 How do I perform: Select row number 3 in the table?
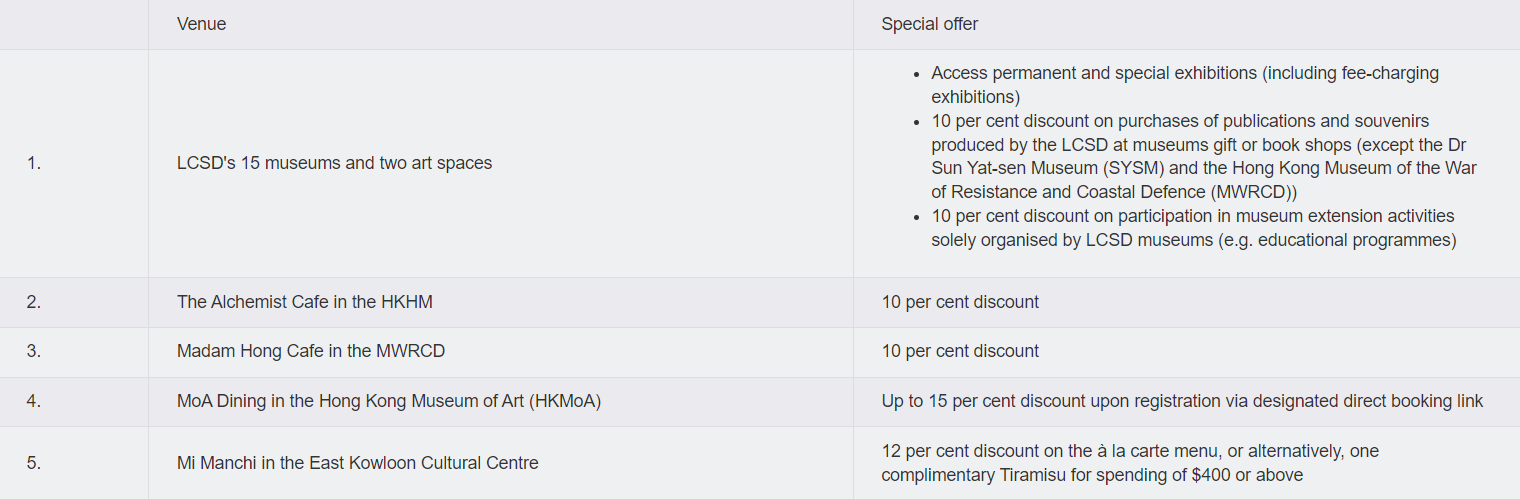pos(34,352)
